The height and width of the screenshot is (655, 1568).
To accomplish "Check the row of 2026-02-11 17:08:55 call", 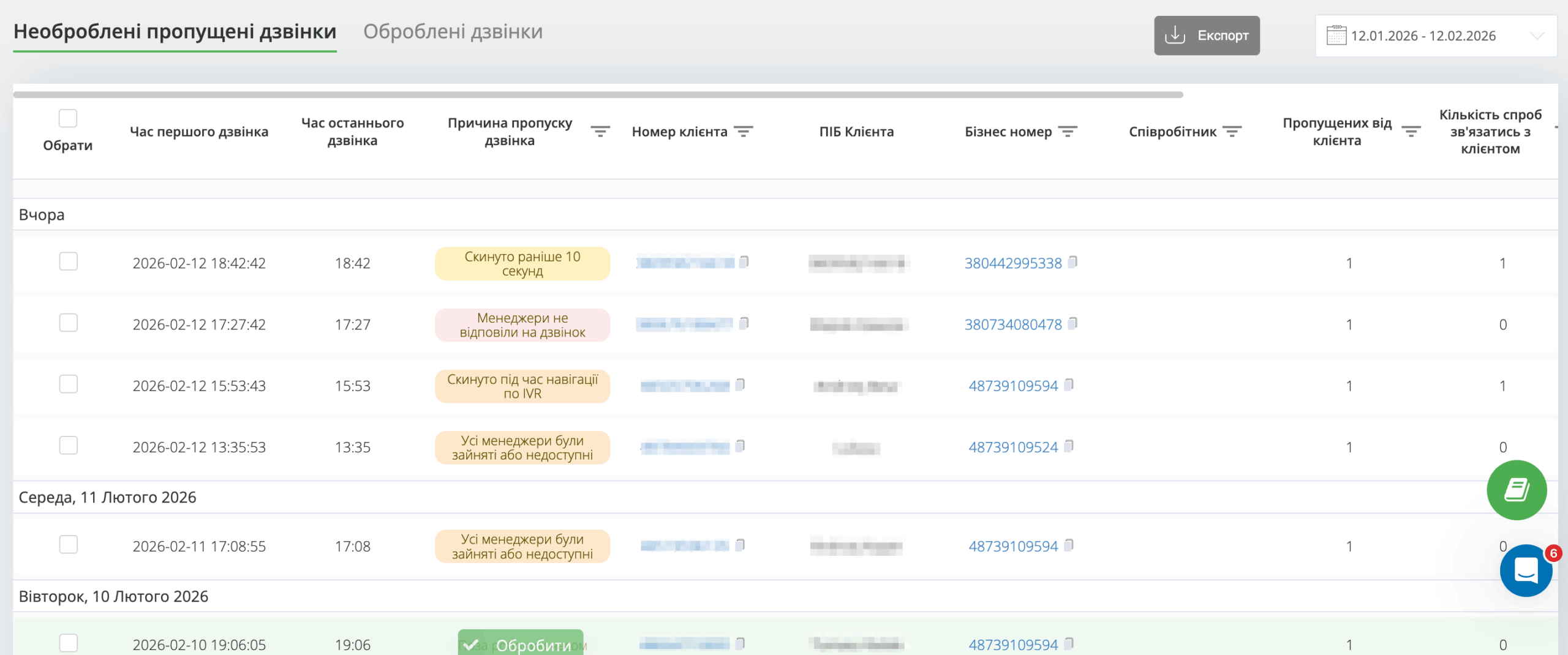I will tap(69, 545).
